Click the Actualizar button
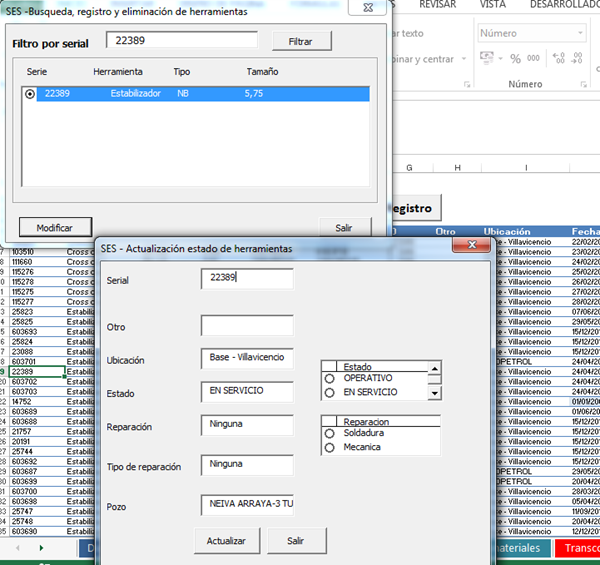The height and width of the screenshot is (565, 600). point(226,540)
